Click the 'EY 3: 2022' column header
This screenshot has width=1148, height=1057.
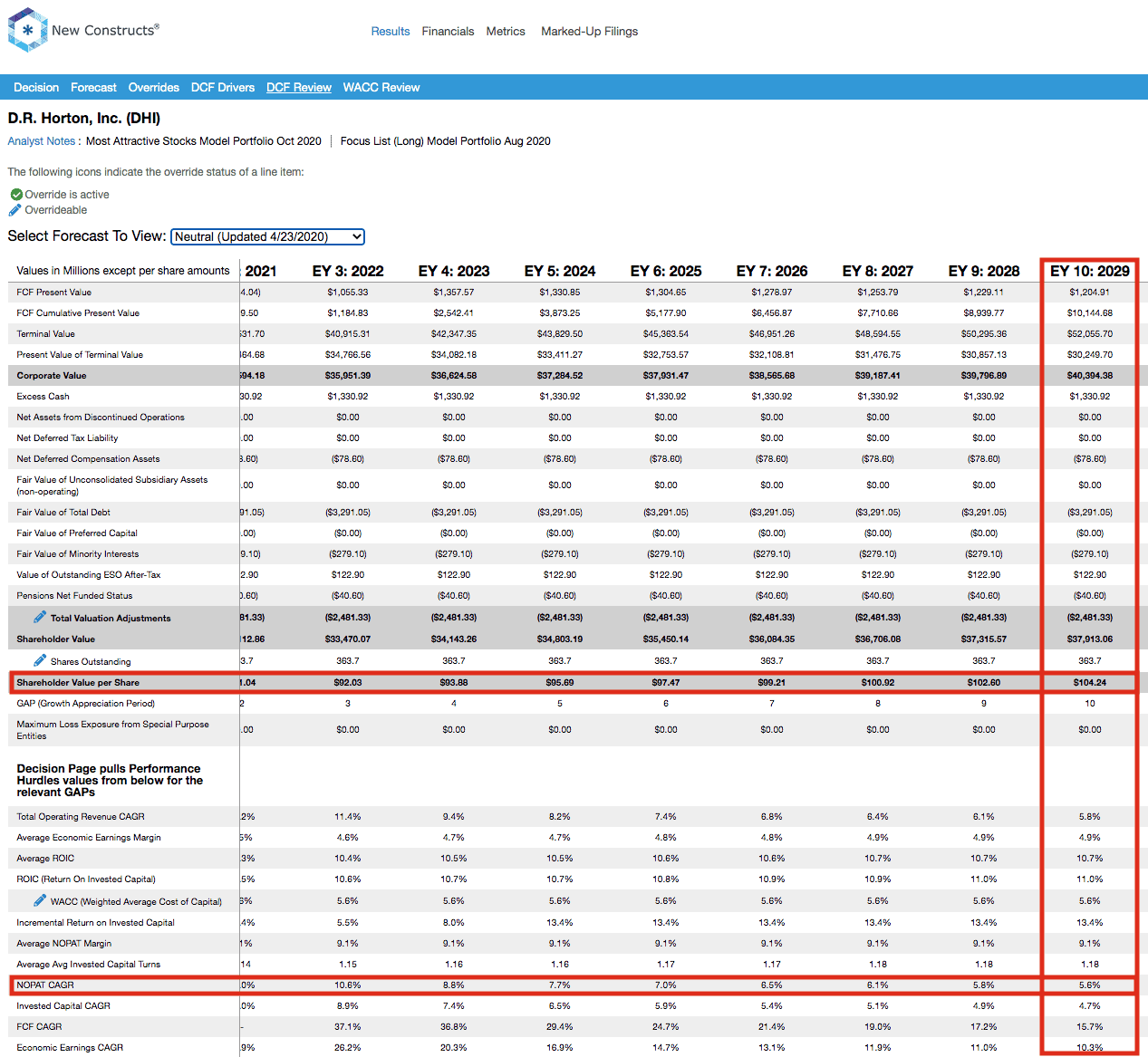[x=348, y=272]
